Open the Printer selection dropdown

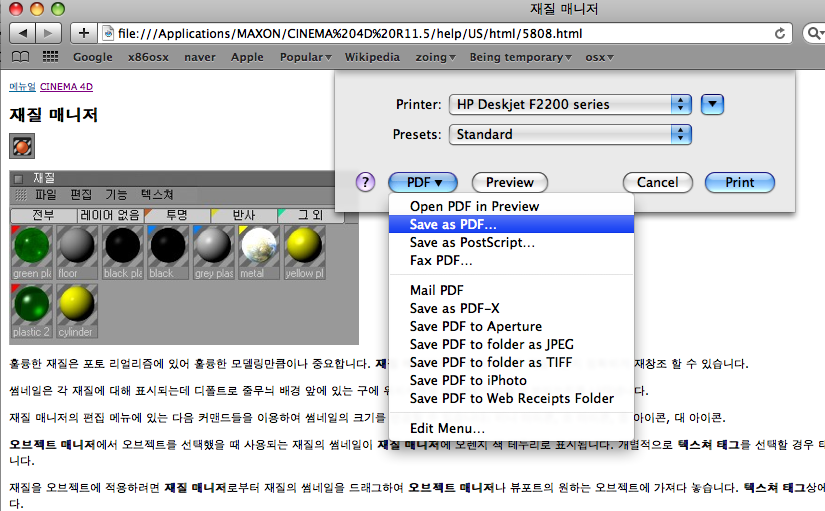point(570,104)
